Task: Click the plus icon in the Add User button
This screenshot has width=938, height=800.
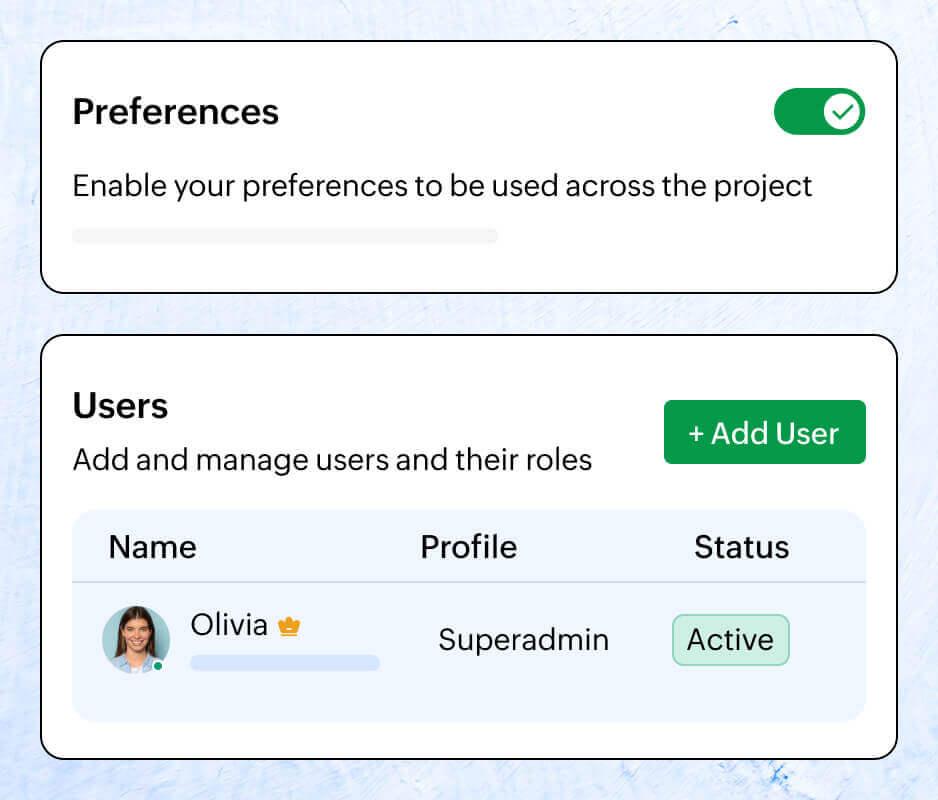Action: (695, 432)
